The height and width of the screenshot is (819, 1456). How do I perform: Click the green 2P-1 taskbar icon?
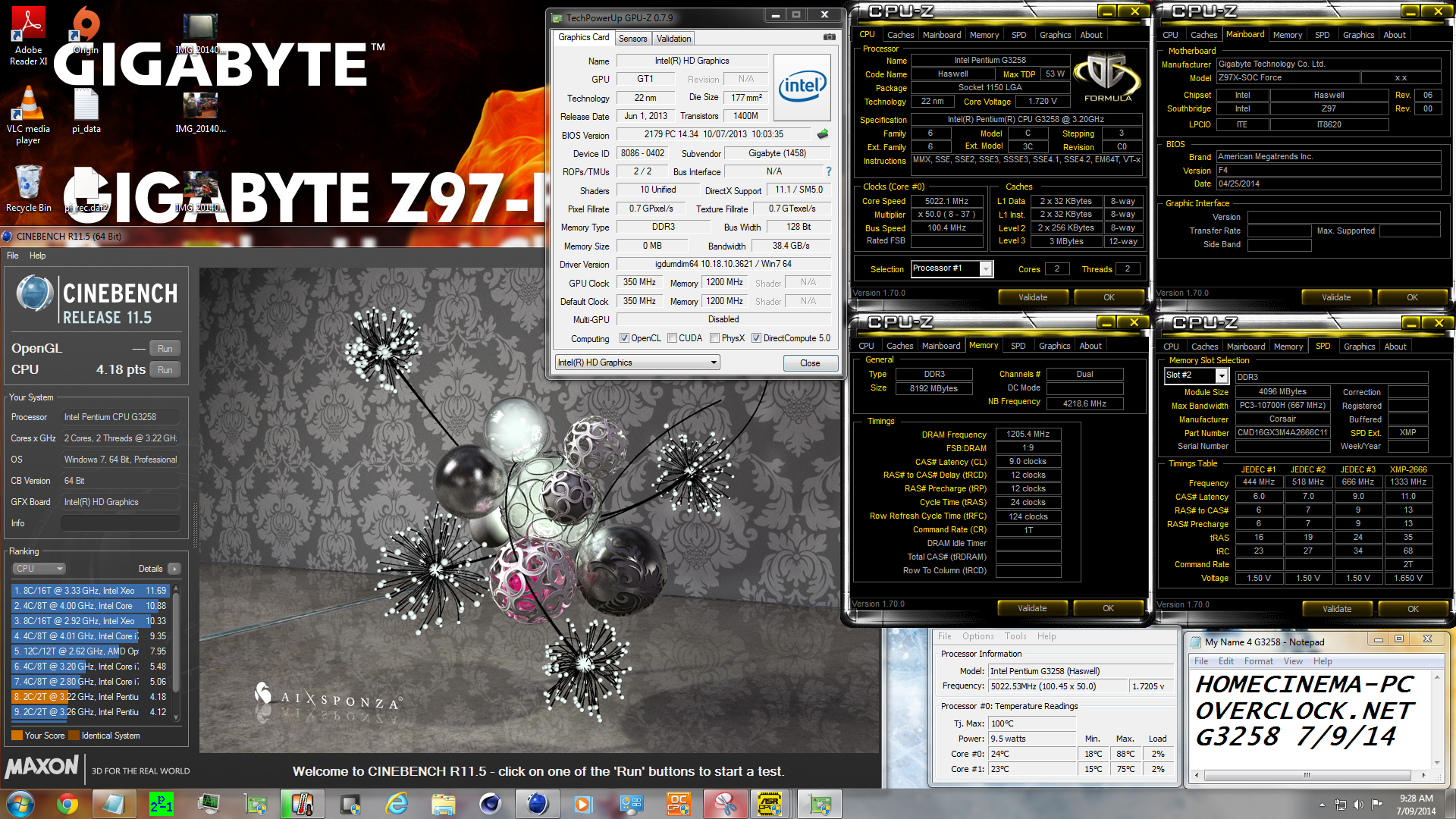coord(162,804)
